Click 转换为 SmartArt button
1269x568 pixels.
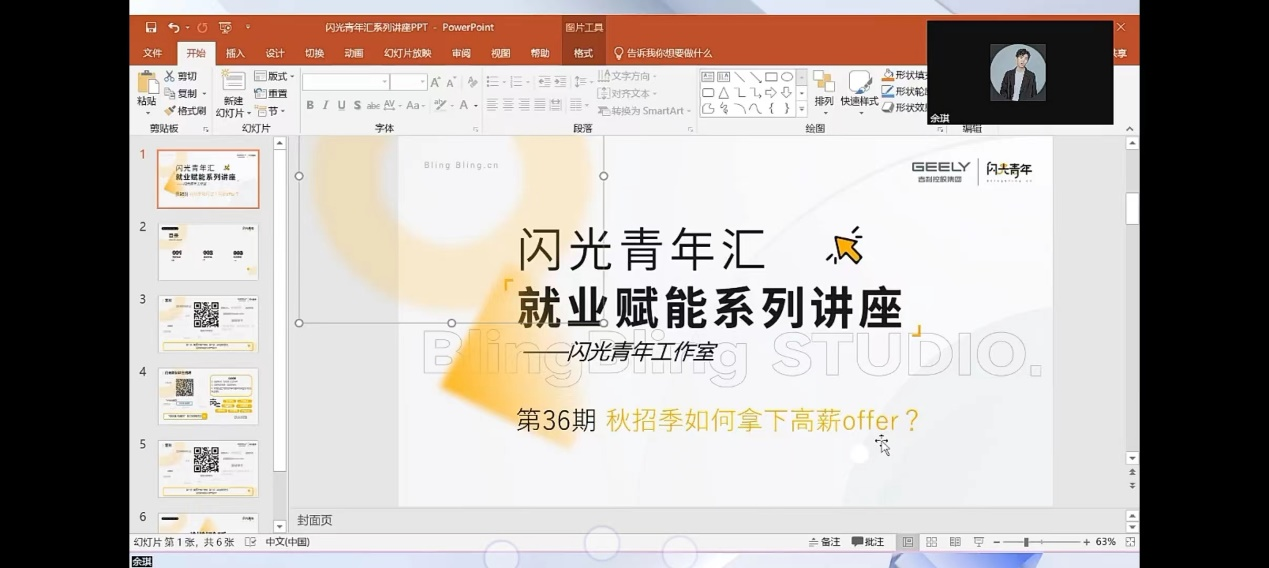click(x=645, y=111)
